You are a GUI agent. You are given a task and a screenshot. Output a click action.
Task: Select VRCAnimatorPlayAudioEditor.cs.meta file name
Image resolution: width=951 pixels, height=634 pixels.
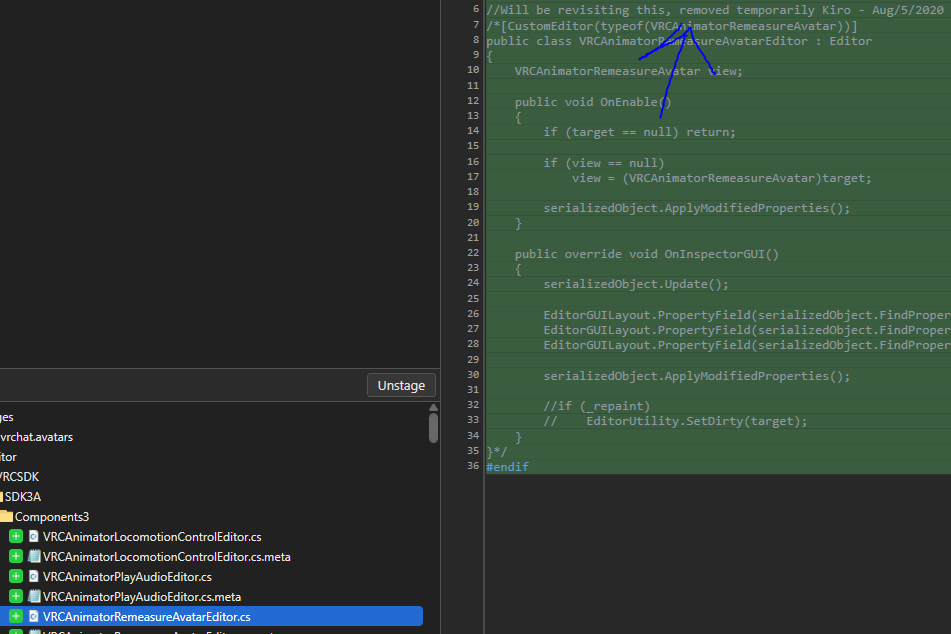142,597
